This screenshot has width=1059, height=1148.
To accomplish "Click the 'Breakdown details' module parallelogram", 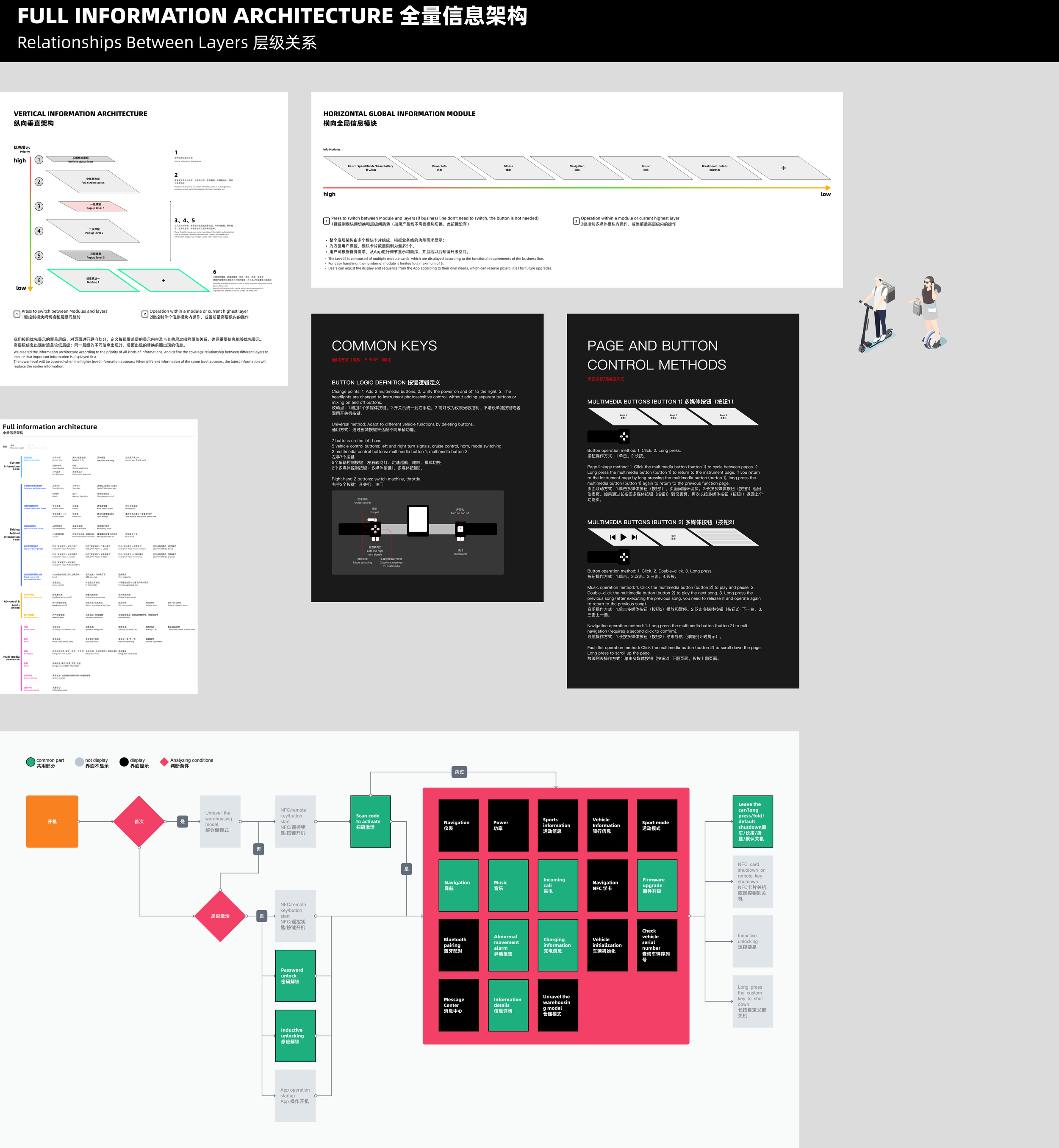I will [x=715, y=168].
